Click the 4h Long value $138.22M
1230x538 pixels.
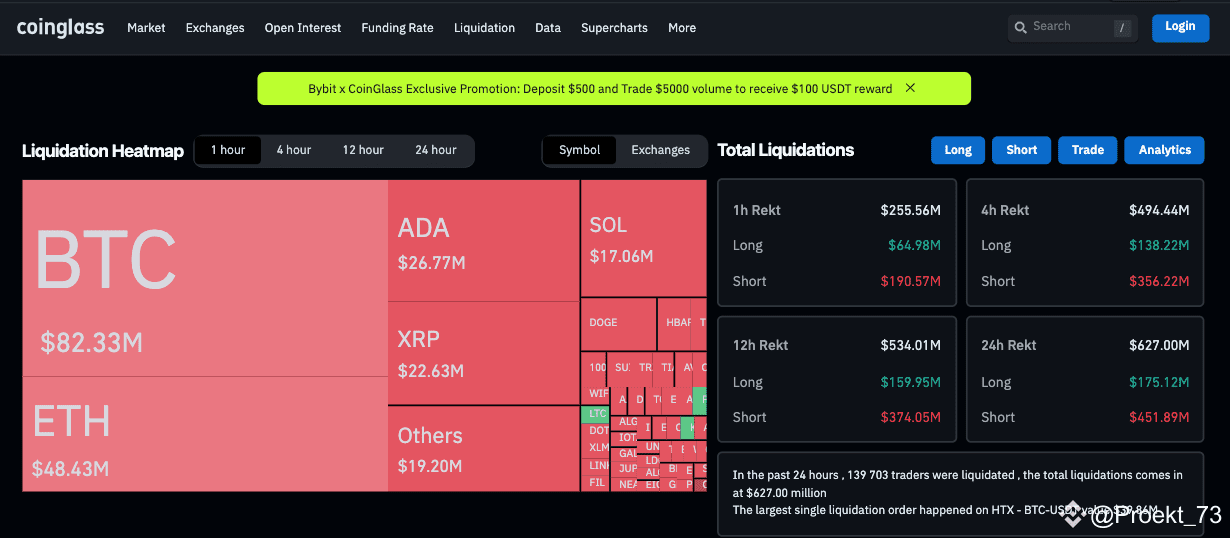tap(1159, 245)
